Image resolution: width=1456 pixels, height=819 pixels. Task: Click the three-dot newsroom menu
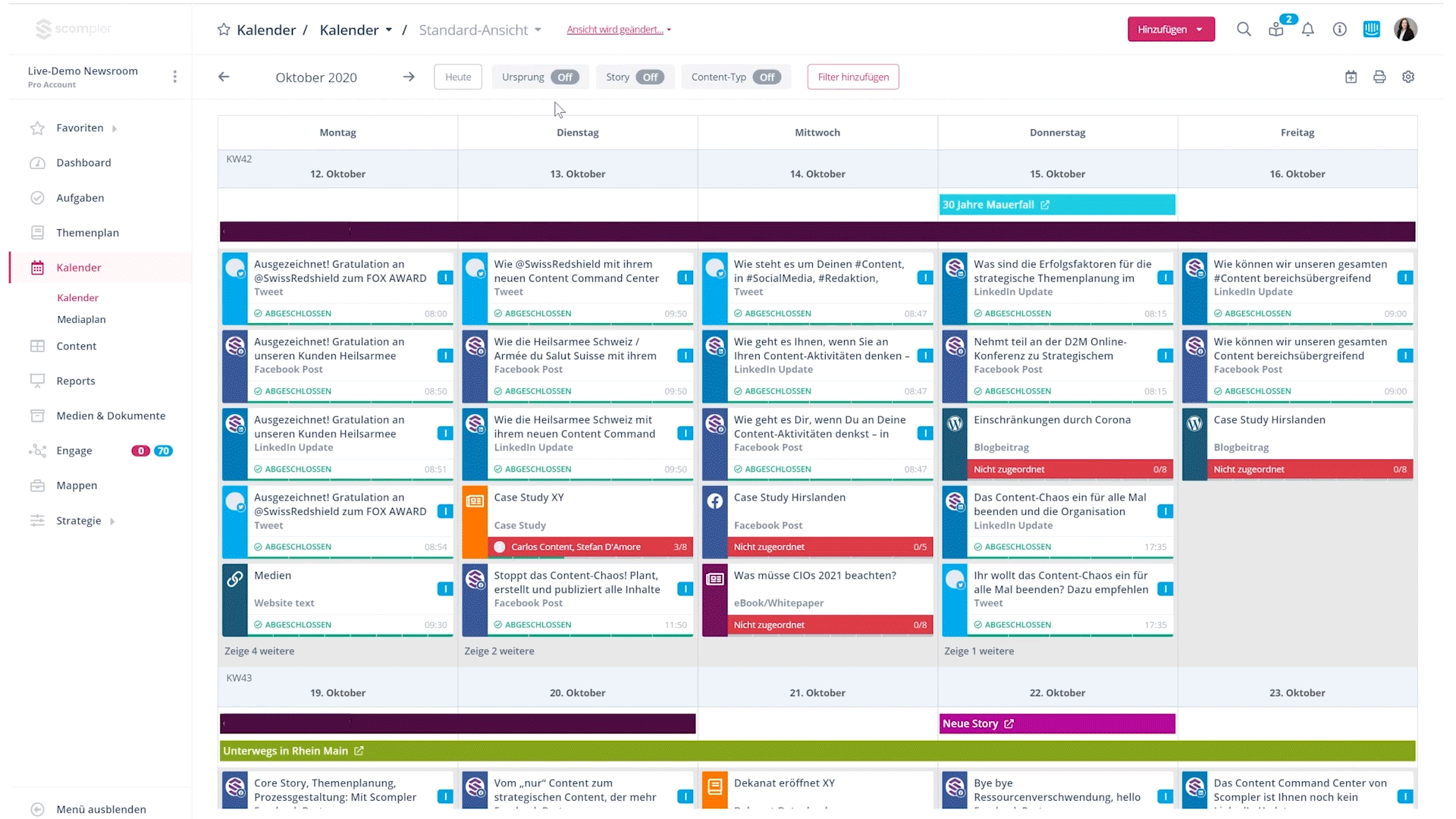click(x=175, y=77)
